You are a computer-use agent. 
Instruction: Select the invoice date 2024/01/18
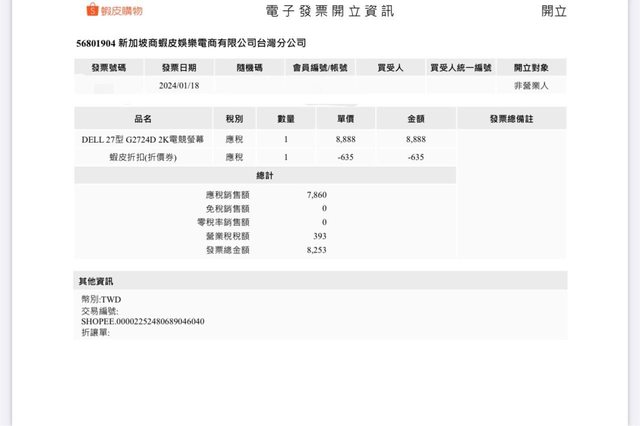pos(178,86)
